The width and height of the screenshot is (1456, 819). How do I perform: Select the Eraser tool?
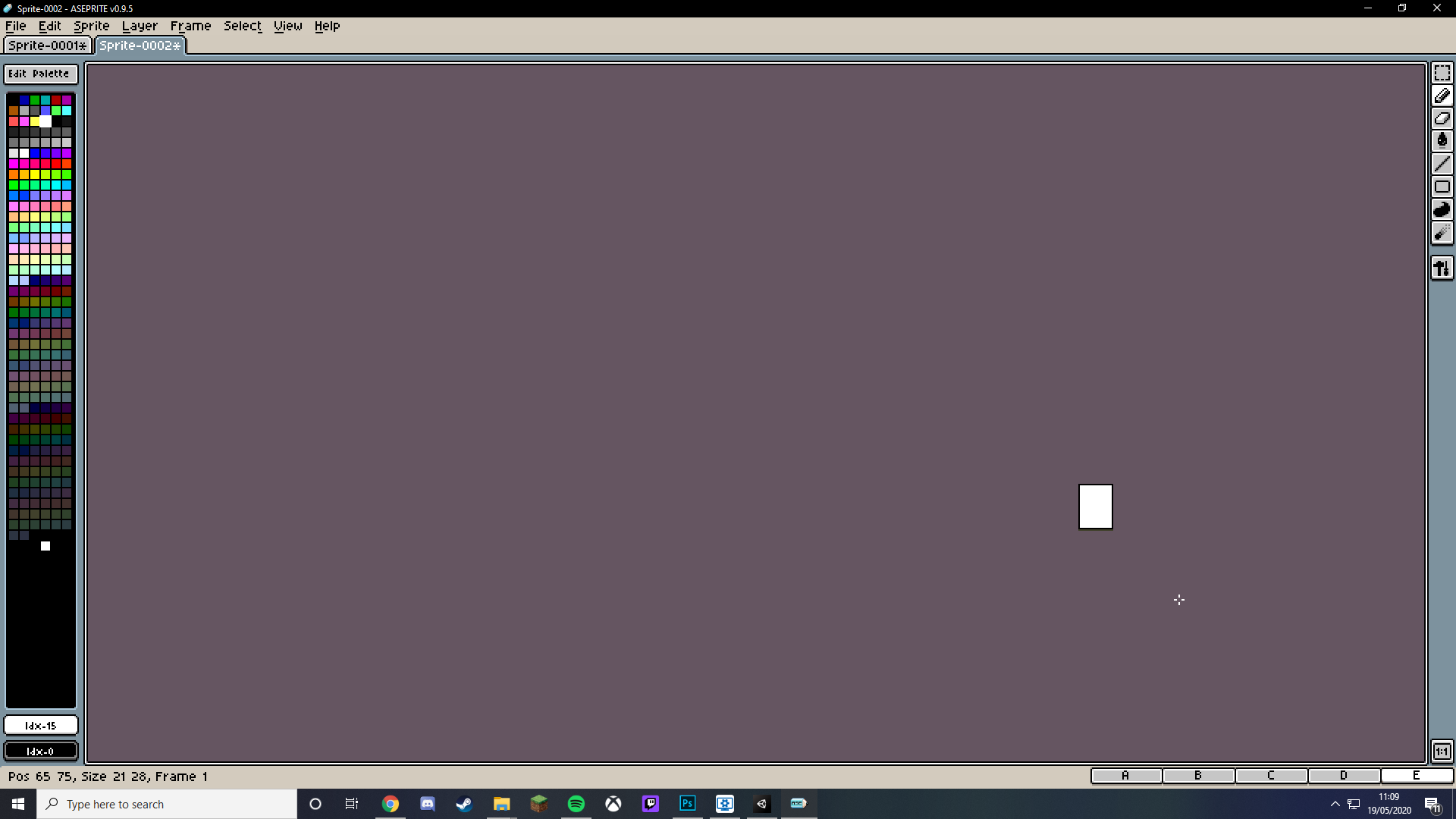pos(1442,118)
